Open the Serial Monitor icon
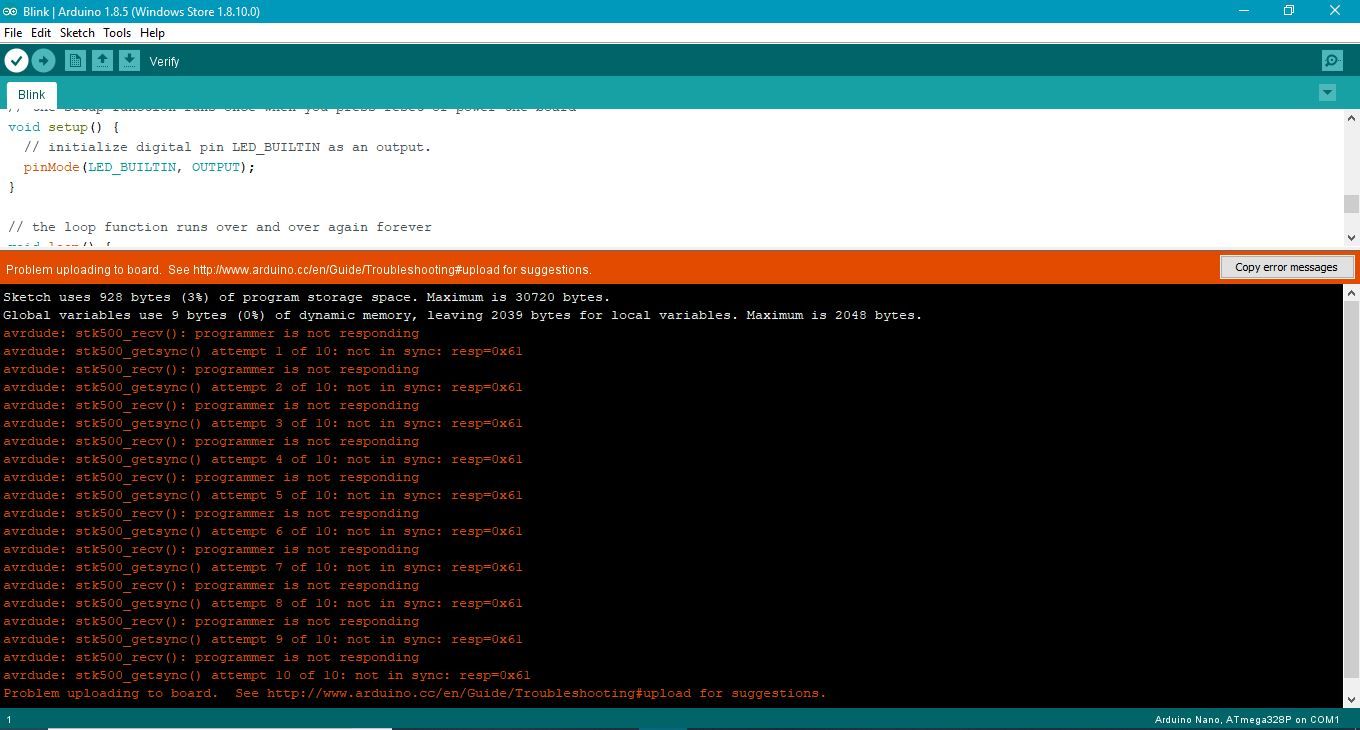 coord(1331,60)
